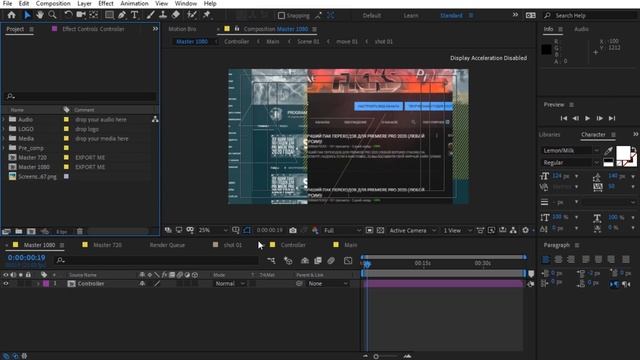
Task: Toggle mask and shape path visibility
Action: pos(247,230)
